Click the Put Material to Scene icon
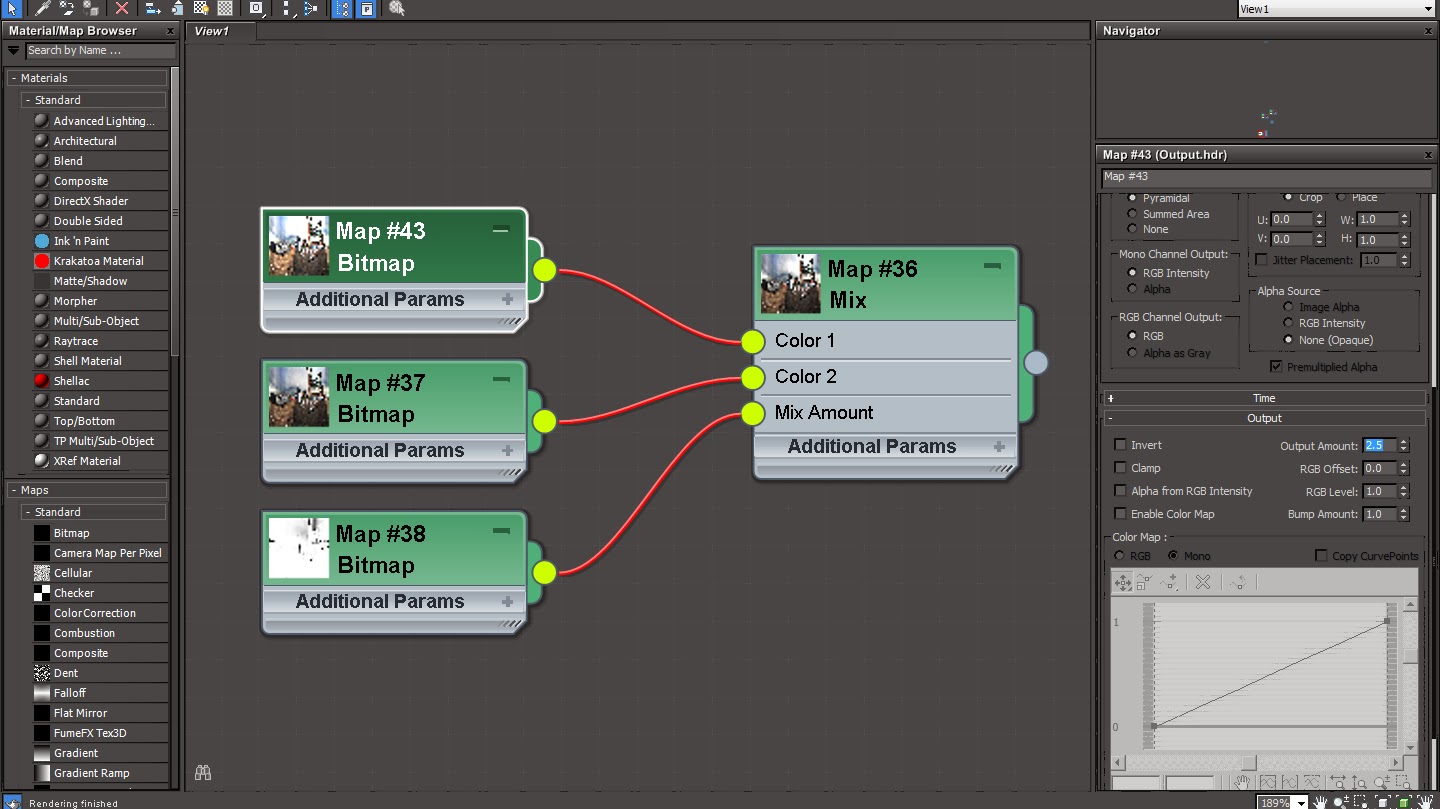Image resolution: width=1440 pixels, height=809 pixels. pyautogui.click(x=66, y=8)
